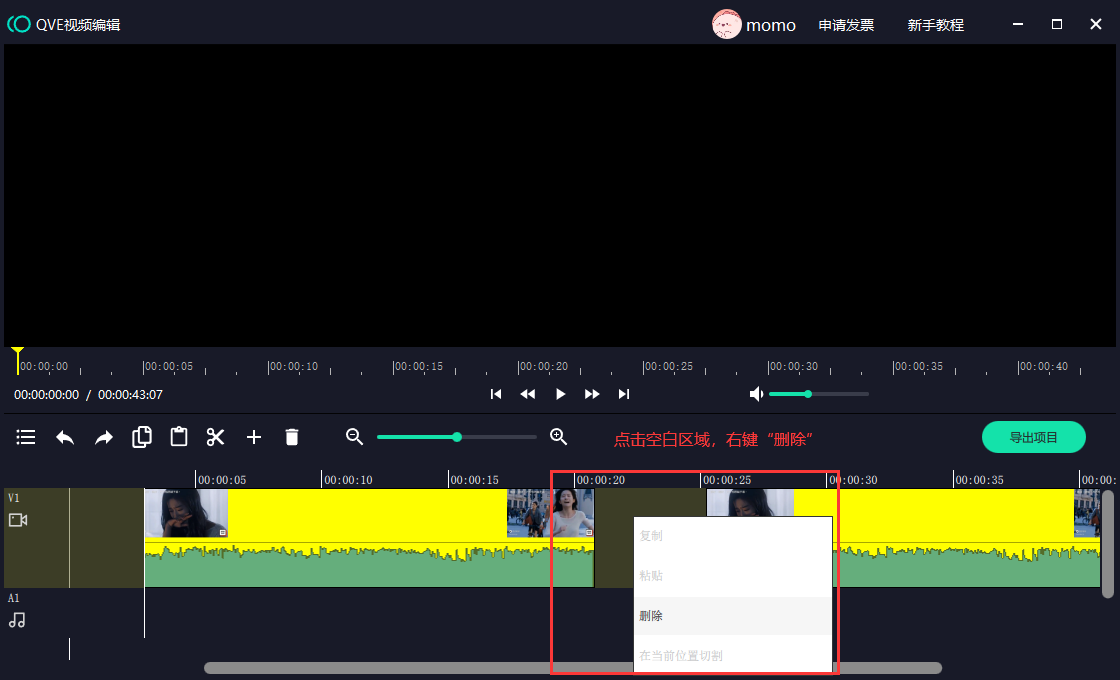This screenshot has height=680, width=1120.
Task: Zoom in timeline with plus magnifier
Action: [x=559, y=436]
